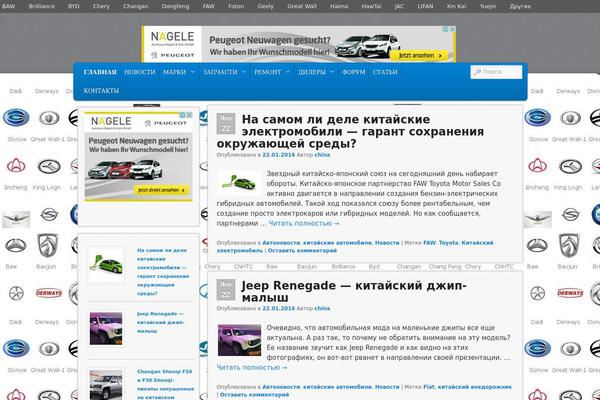Focus the Поиск search field
600x400 pixels.
coord(496,72)
